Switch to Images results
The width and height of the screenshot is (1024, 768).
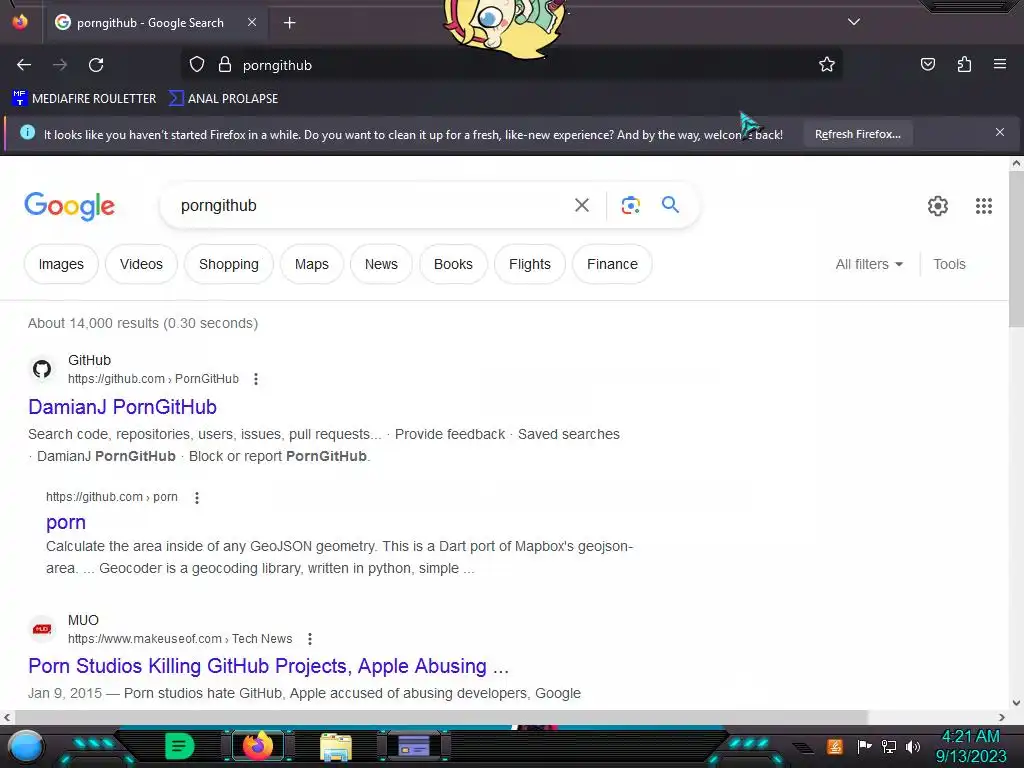[x=61, y=264]
